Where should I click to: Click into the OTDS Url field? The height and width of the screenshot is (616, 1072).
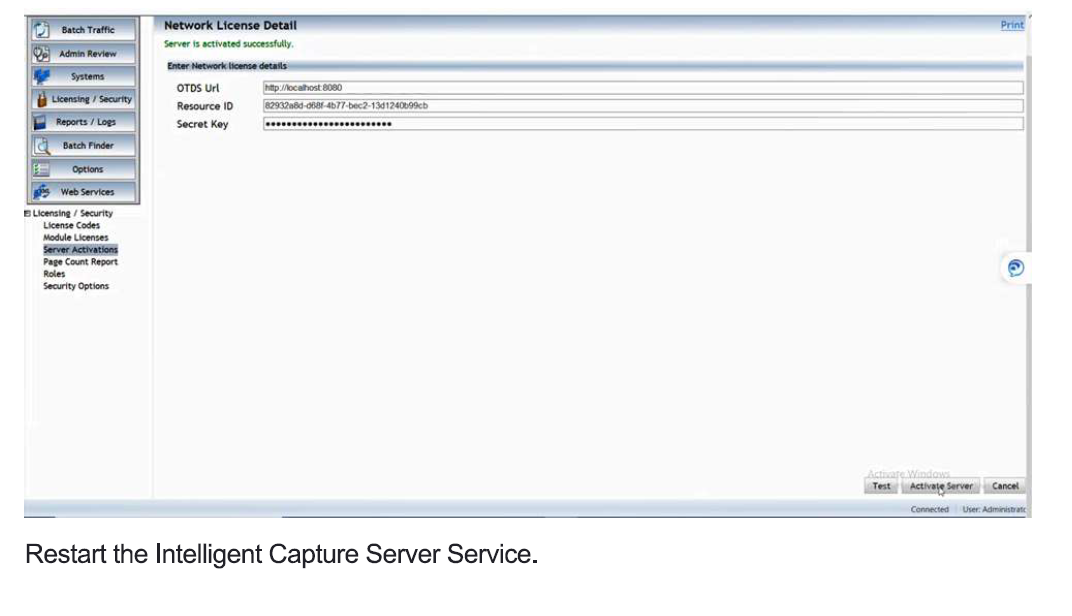(x=642, y=88)
